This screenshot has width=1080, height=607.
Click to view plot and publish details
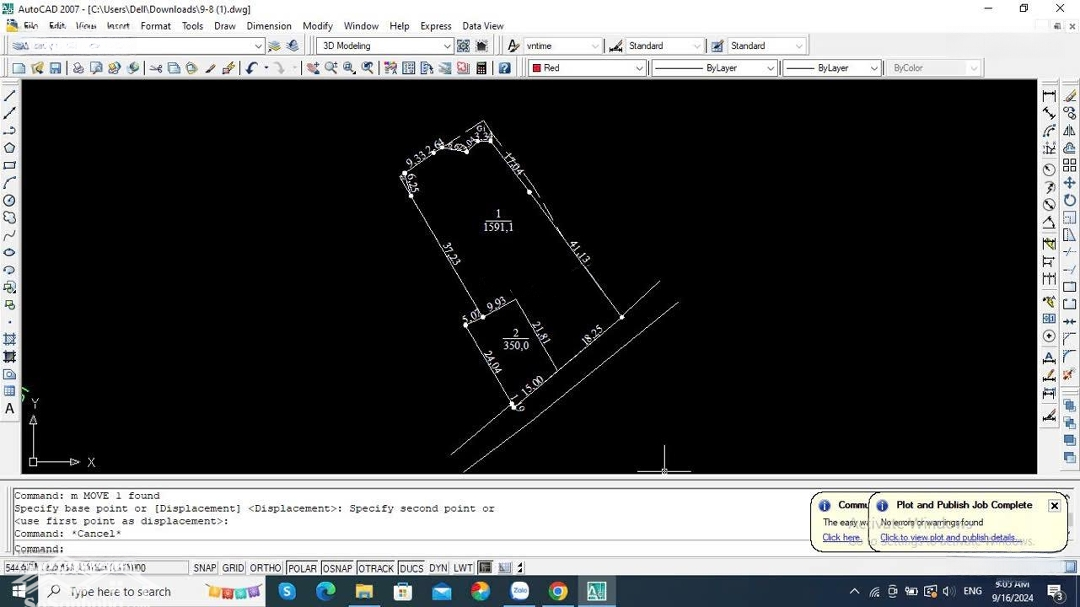(949, 538)
